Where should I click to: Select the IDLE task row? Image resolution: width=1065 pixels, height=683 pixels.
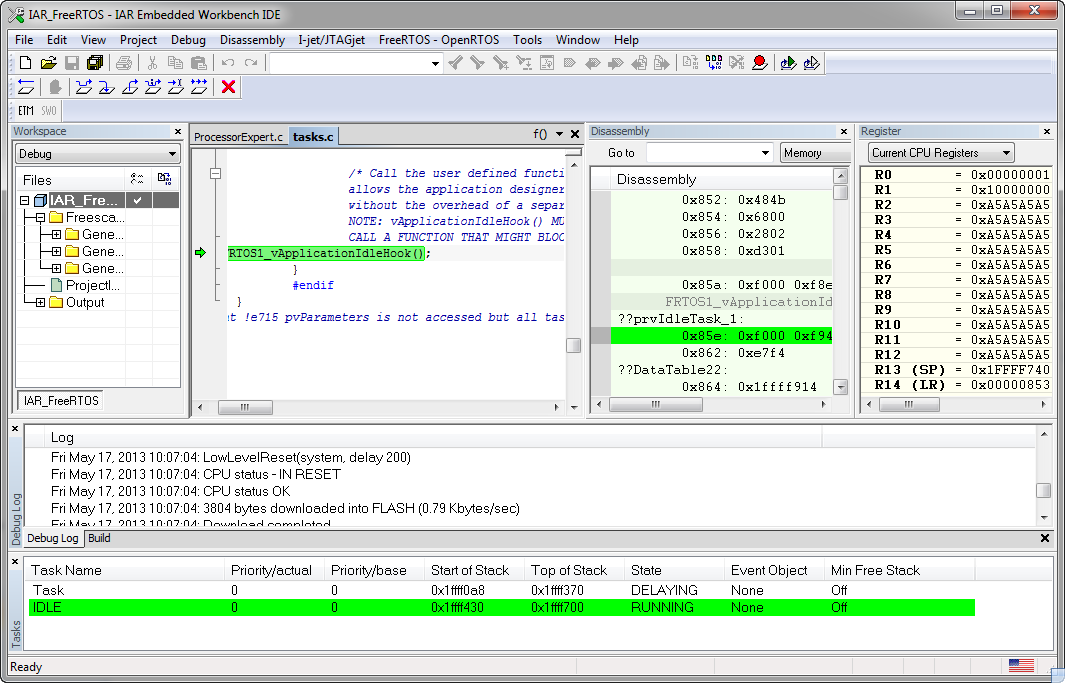point(501,607)
